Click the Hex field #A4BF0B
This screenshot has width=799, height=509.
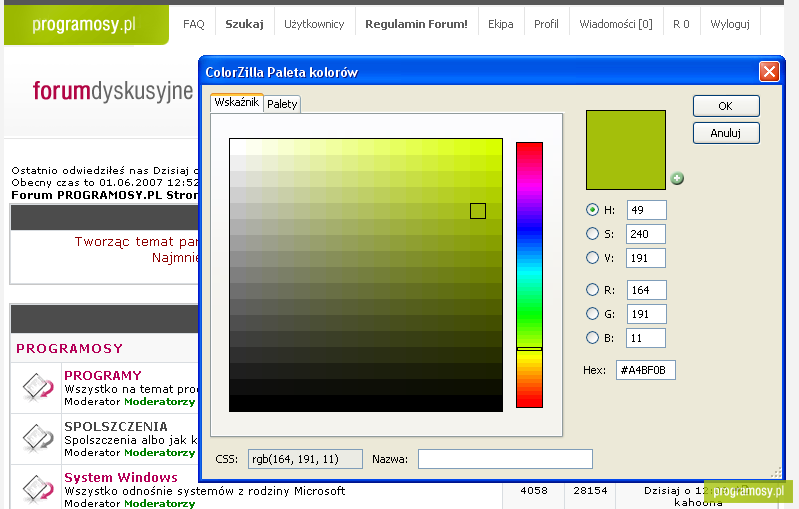[x=646, y=370]
